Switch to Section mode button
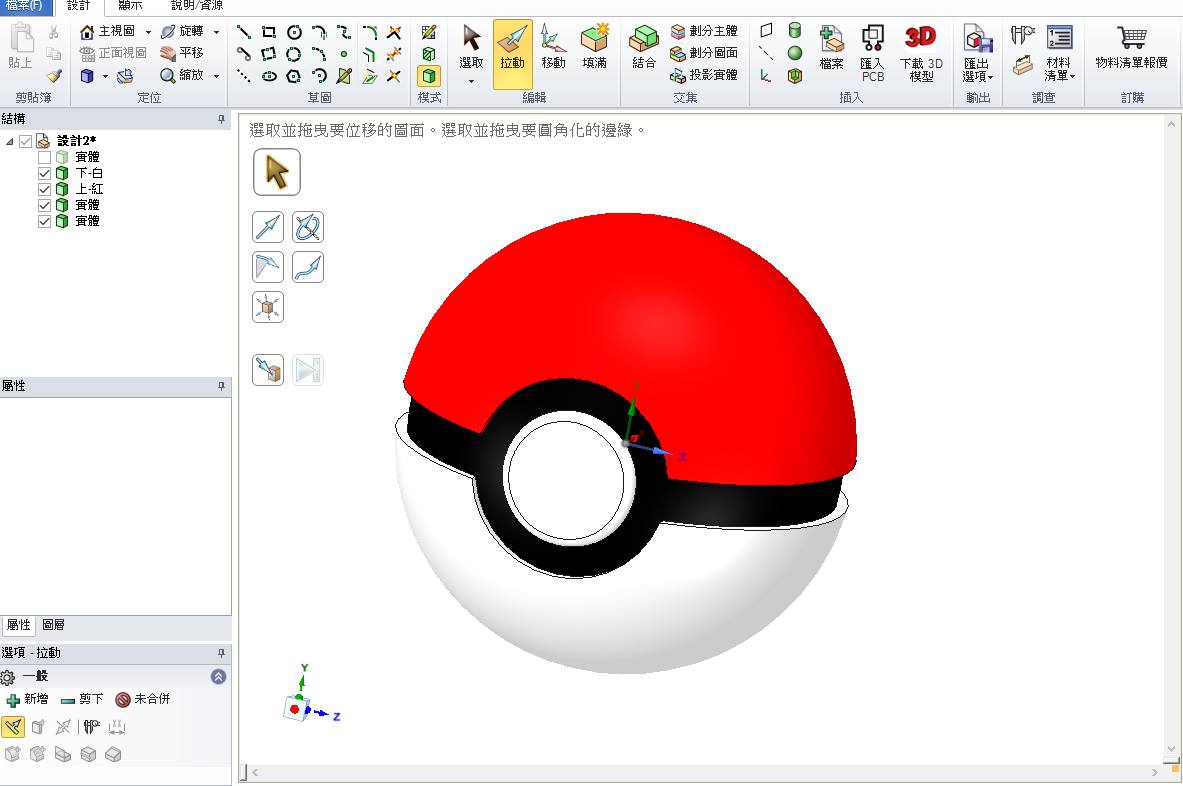Viewport: 1183px width, 786px height. point(429,54)
